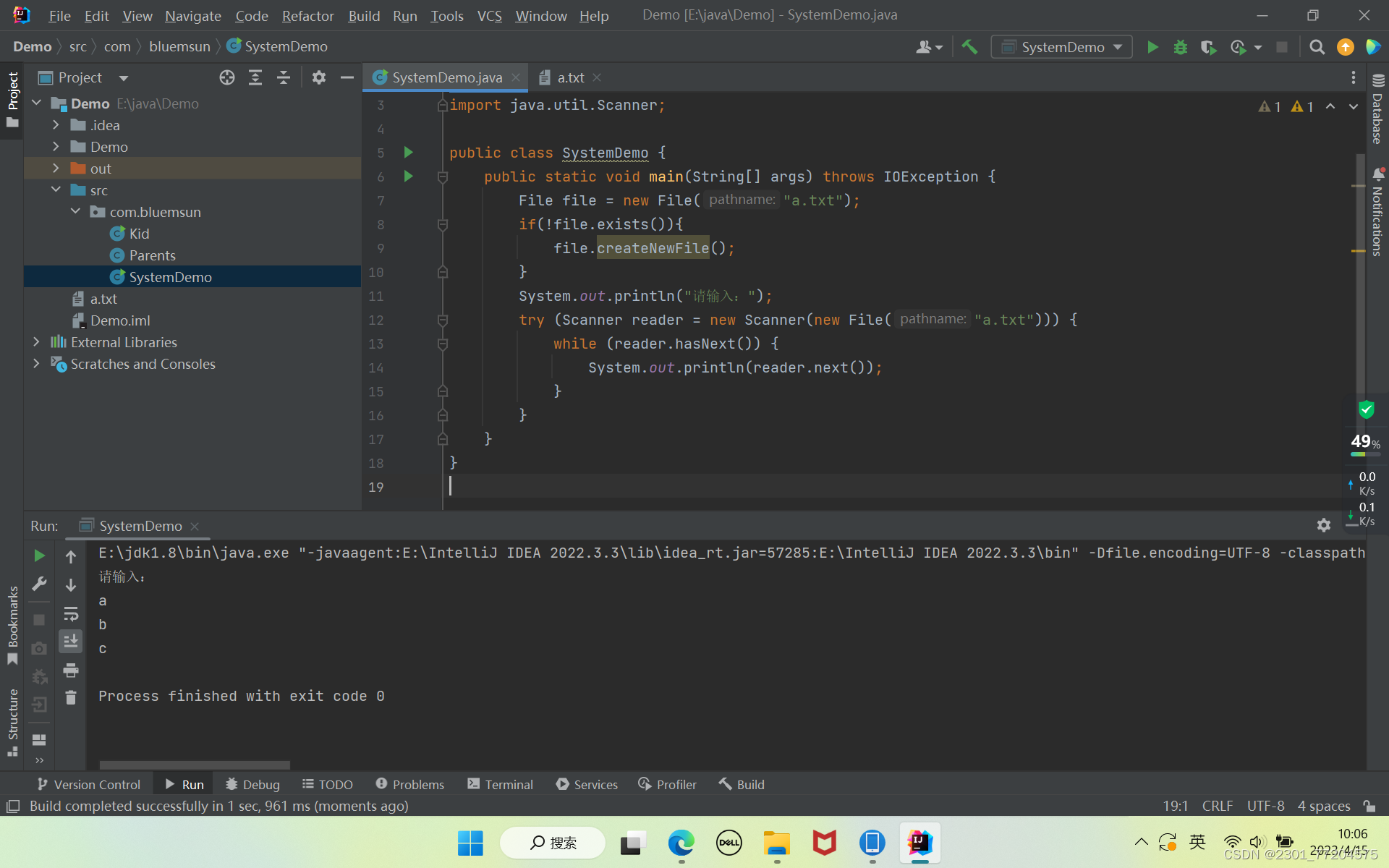Image resolution: width=1389 pixels, height=868 pixels.
Task: Open Microsoft Edge from the taskbar
Action: [x=681, y=843]
